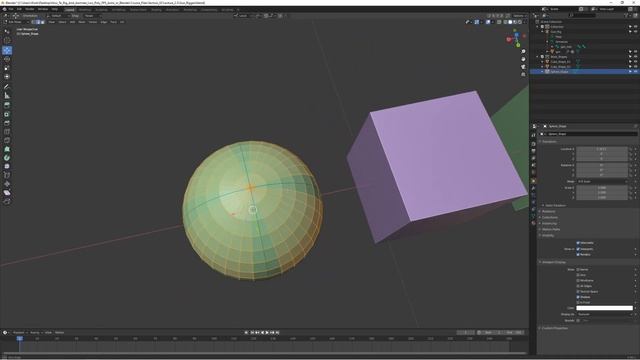Open the rotation Mode dropdown

(602, 181)
